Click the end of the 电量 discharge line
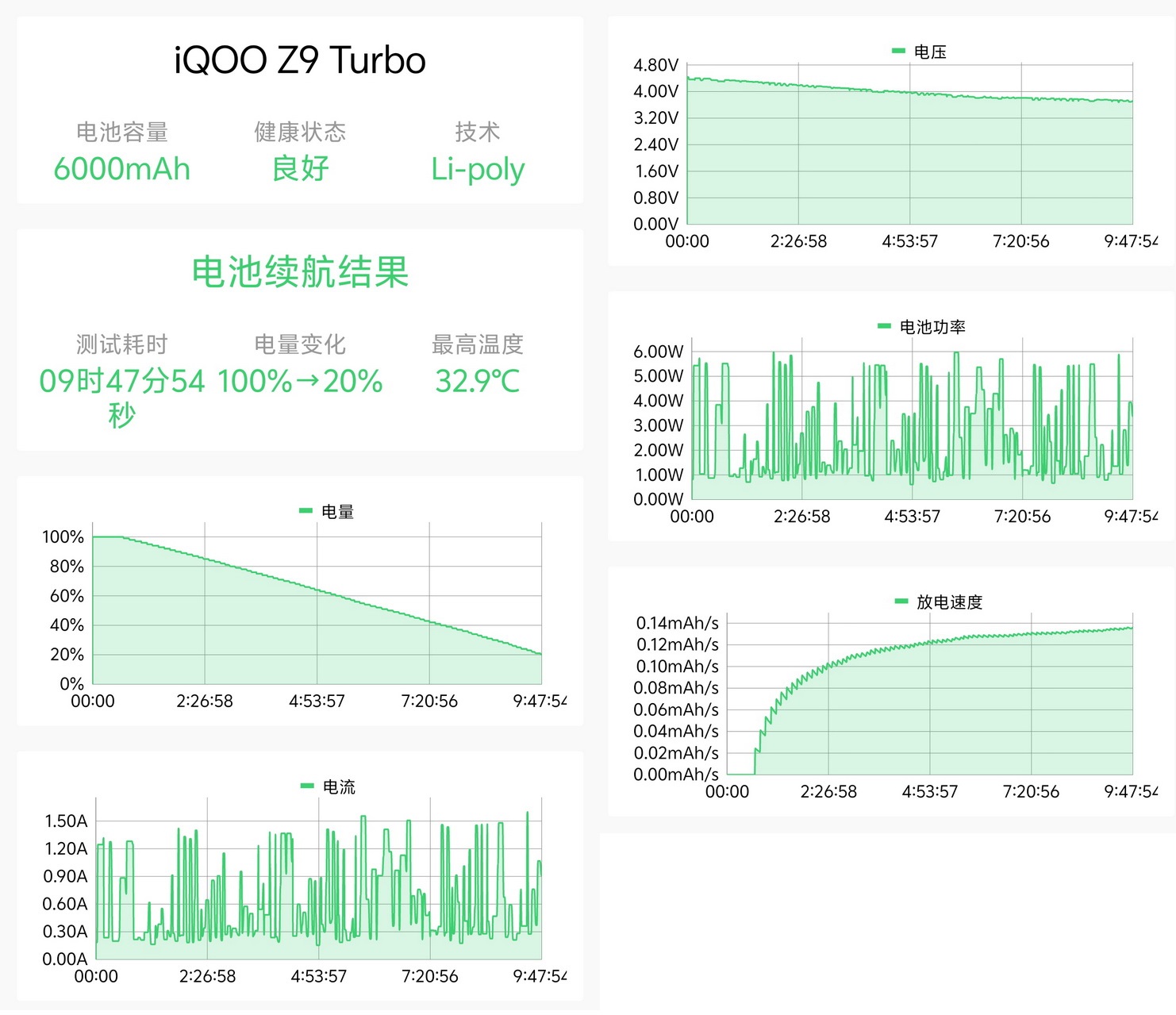This screenshot has width=1176, height=1015. tap(540, 654)
